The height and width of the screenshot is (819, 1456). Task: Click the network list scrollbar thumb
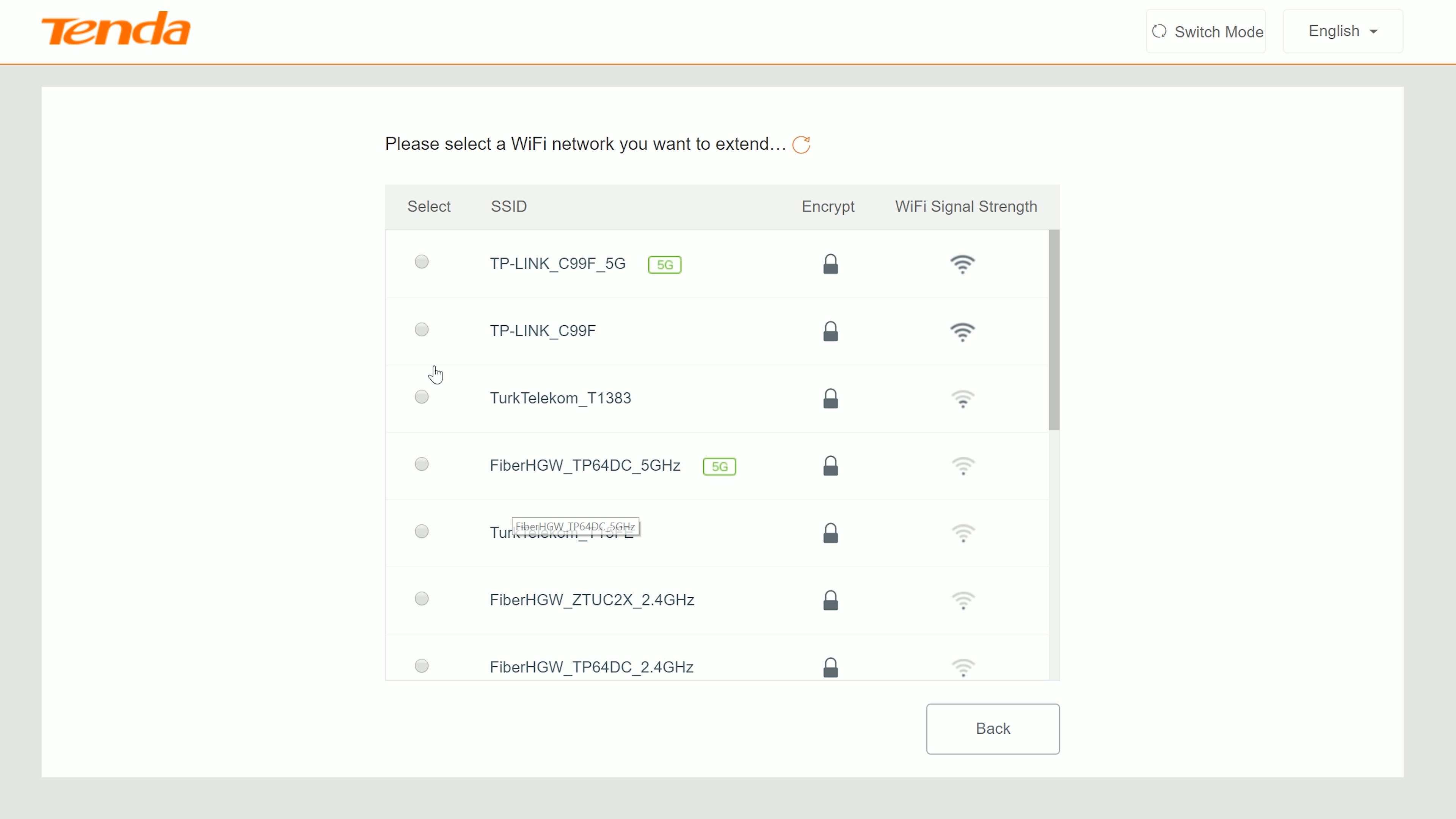tap(1054, 329)
